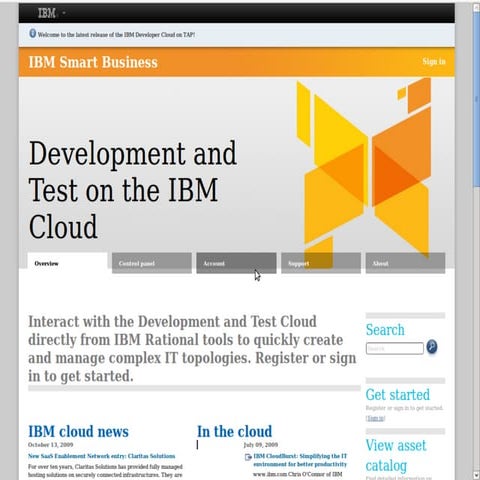Open Claritas Solutions news article link

(x=102, y=456)
